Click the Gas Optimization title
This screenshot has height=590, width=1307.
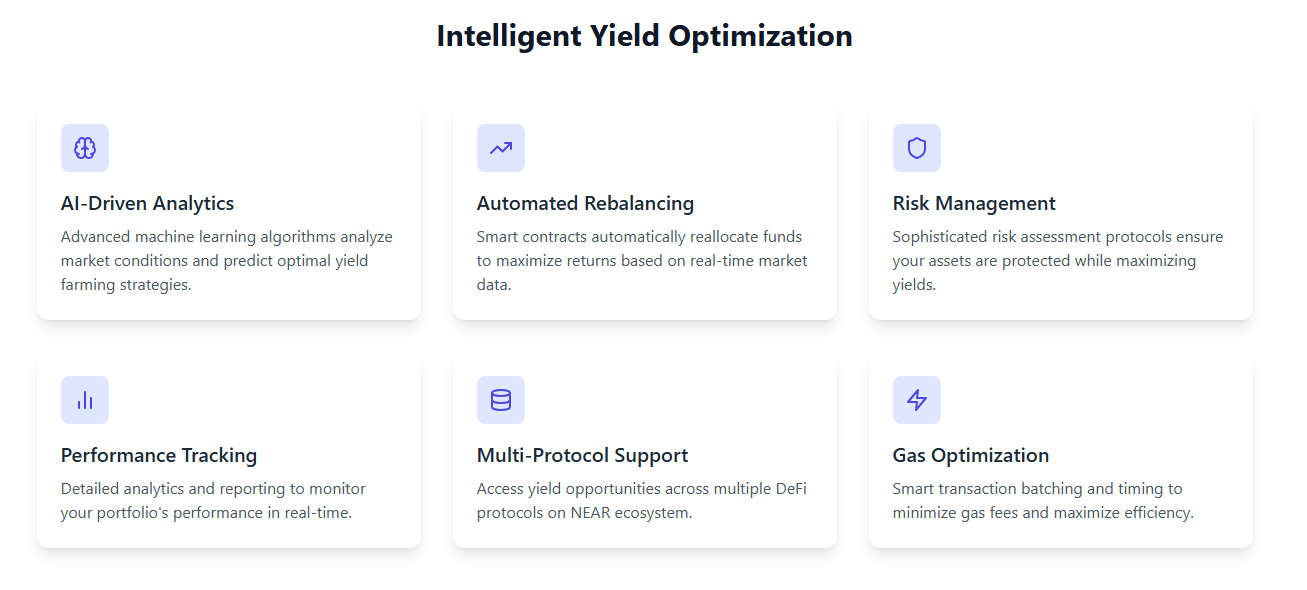point(970,455)
